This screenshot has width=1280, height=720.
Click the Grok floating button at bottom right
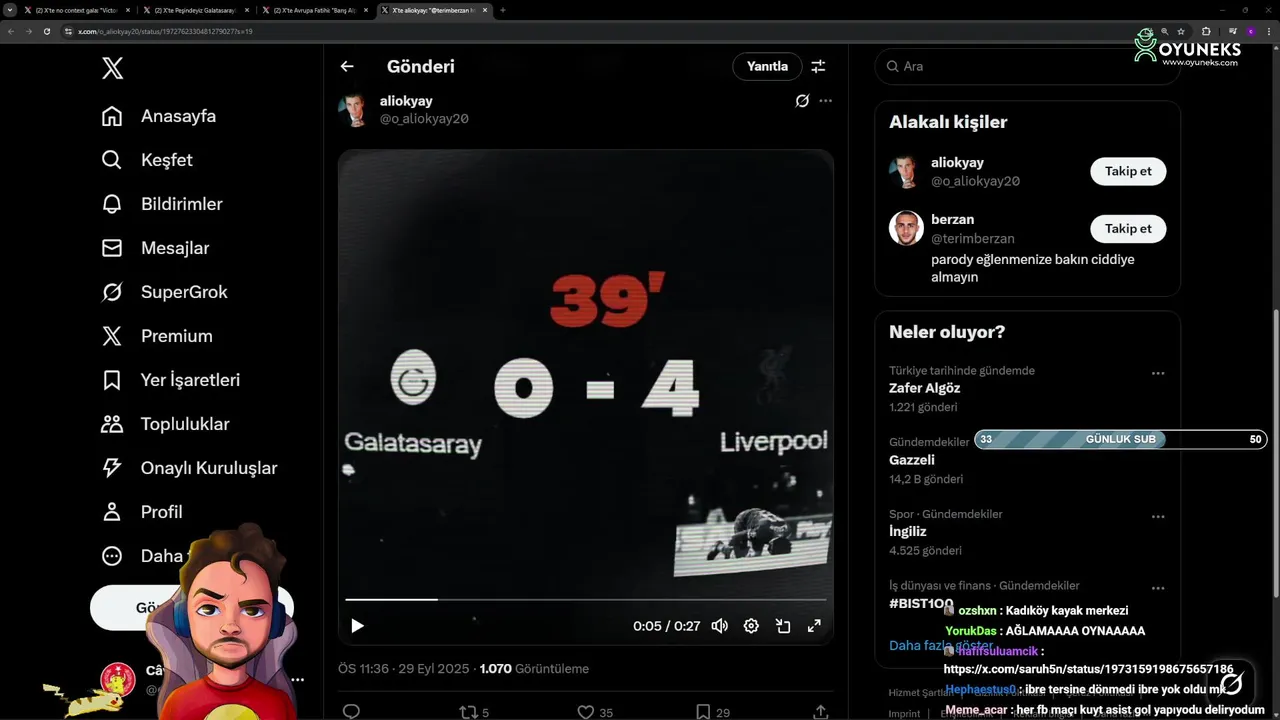pyautogui.click(x=1232, y=683)
